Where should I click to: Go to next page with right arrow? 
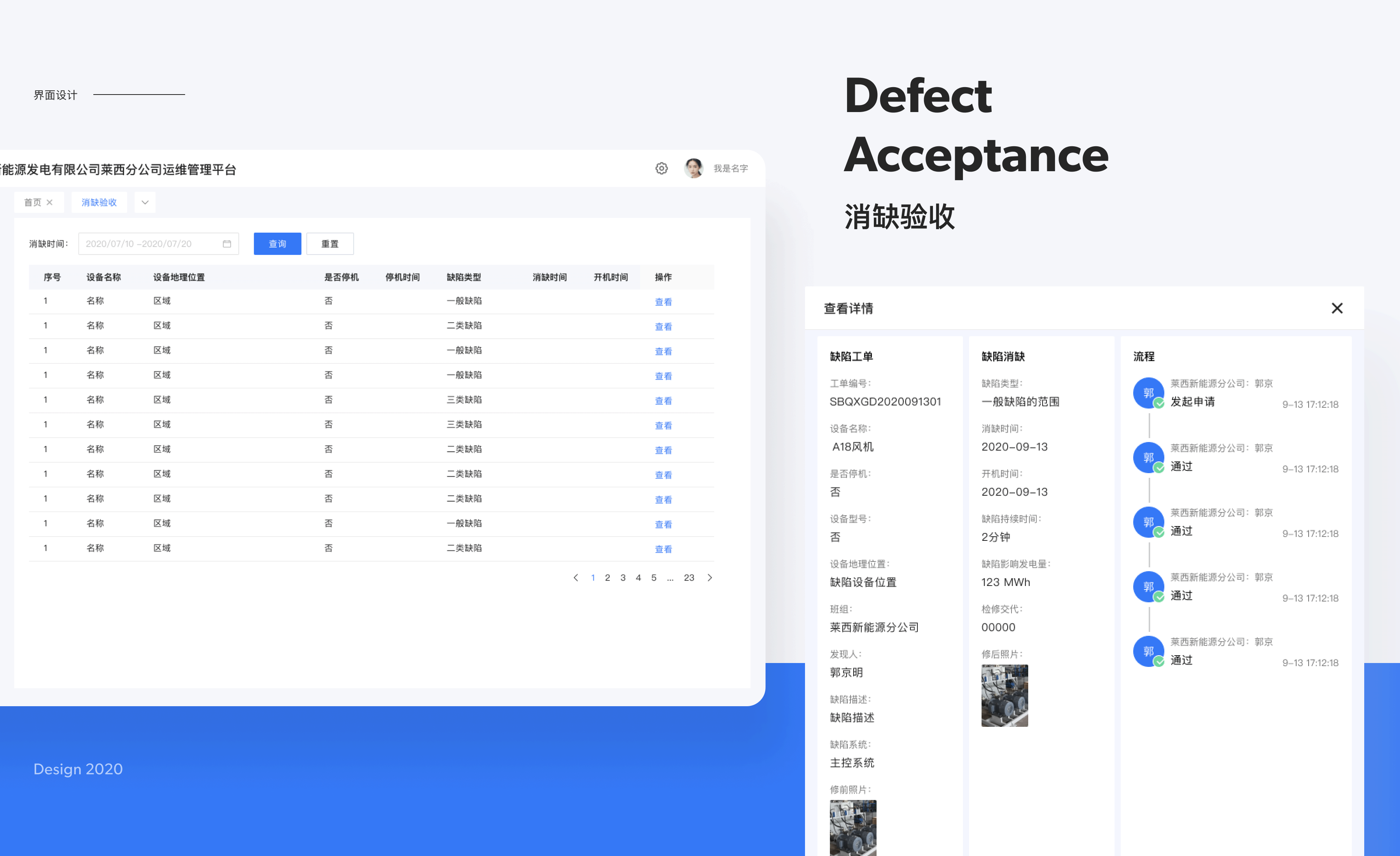point(710,577)
